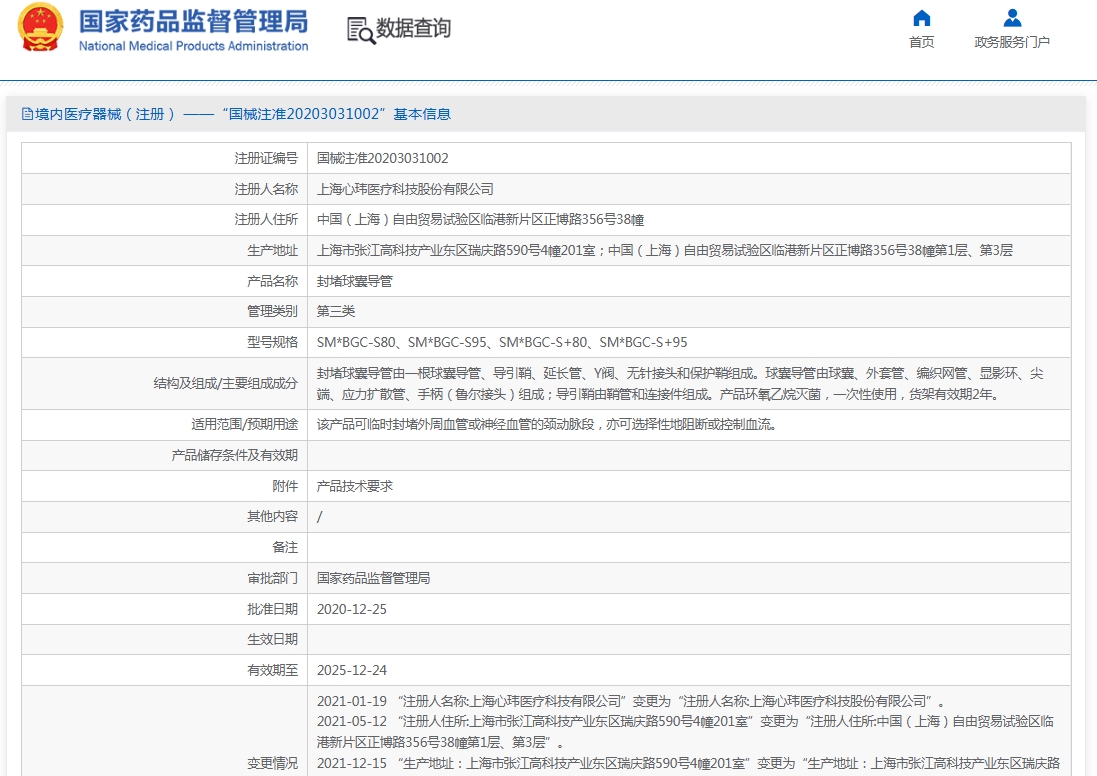Click the approval date 2020-12-25

(x=351, y=609)
